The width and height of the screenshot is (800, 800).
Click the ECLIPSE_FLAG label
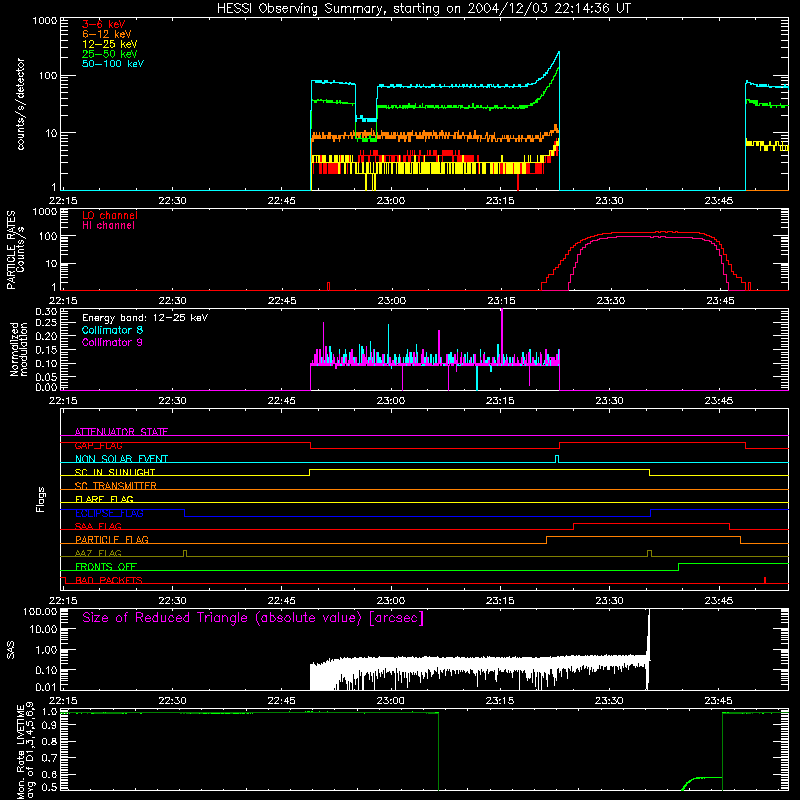click(109, 513)
